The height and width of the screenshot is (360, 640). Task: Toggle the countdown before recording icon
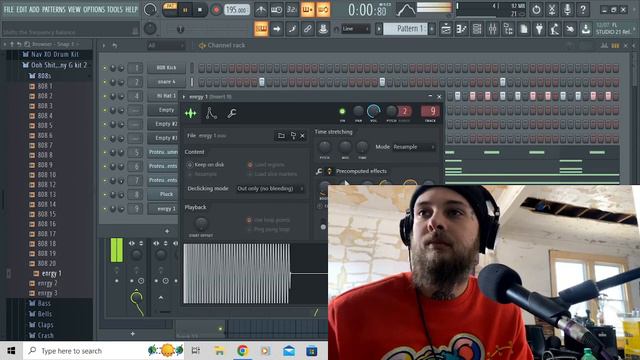click(x=292, y=9)
